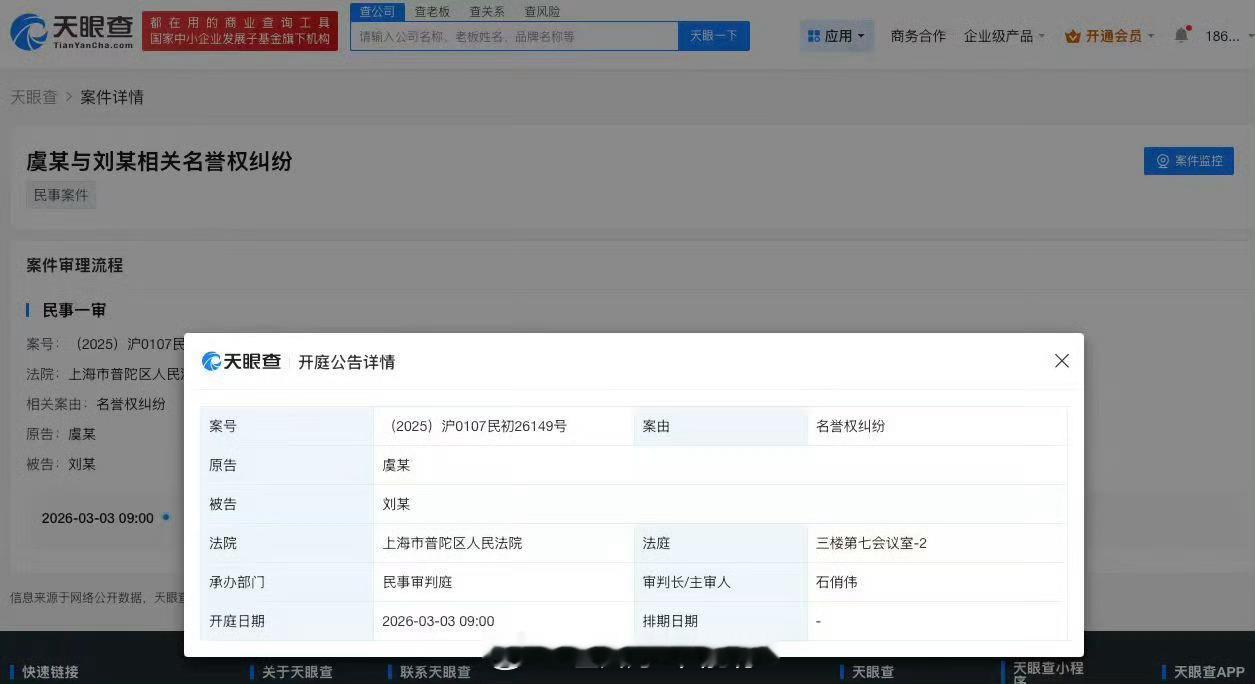This screenshot has width=1255, height=684.
Task: Open the 天眼查APP footer item
Action: tap(1212, 671)
